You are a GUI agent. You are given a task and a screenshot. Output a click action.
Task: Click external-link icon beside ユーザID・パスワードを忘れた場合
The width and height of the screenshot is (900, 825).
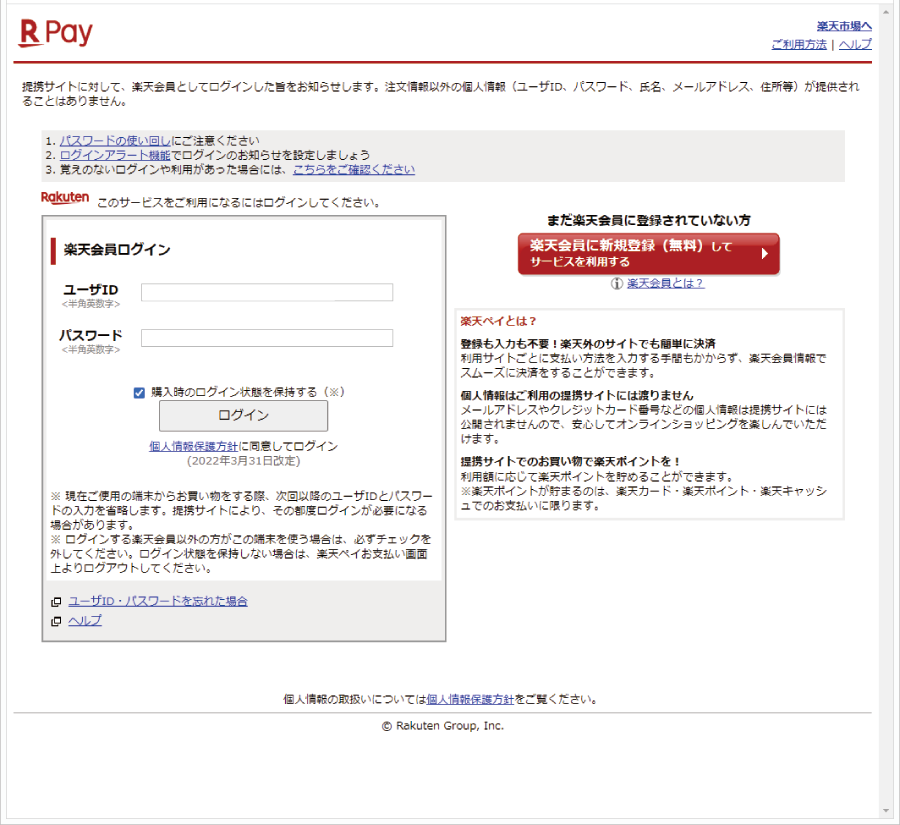(x=56, y=602)
